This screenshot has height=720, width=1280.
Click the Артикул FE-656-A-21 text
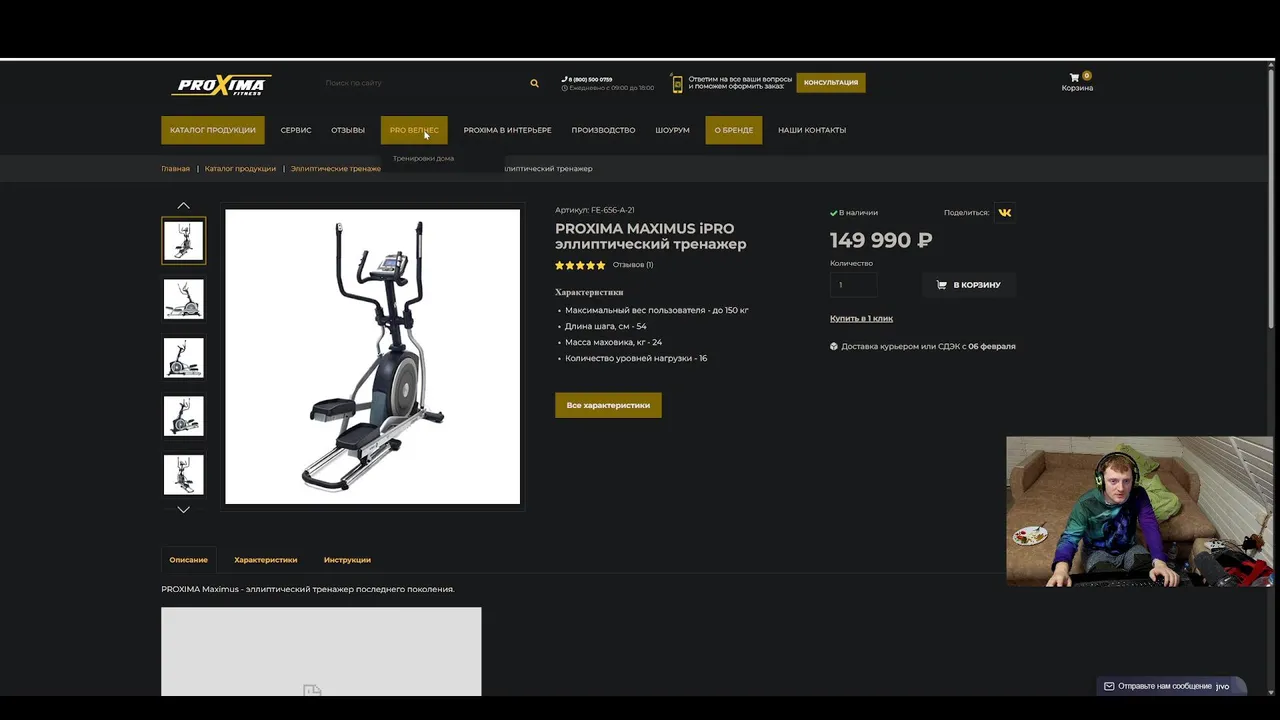[x=595, y=210]
